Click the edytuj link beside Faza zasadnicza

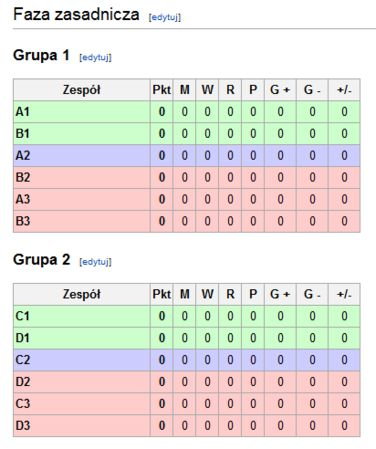165,17
